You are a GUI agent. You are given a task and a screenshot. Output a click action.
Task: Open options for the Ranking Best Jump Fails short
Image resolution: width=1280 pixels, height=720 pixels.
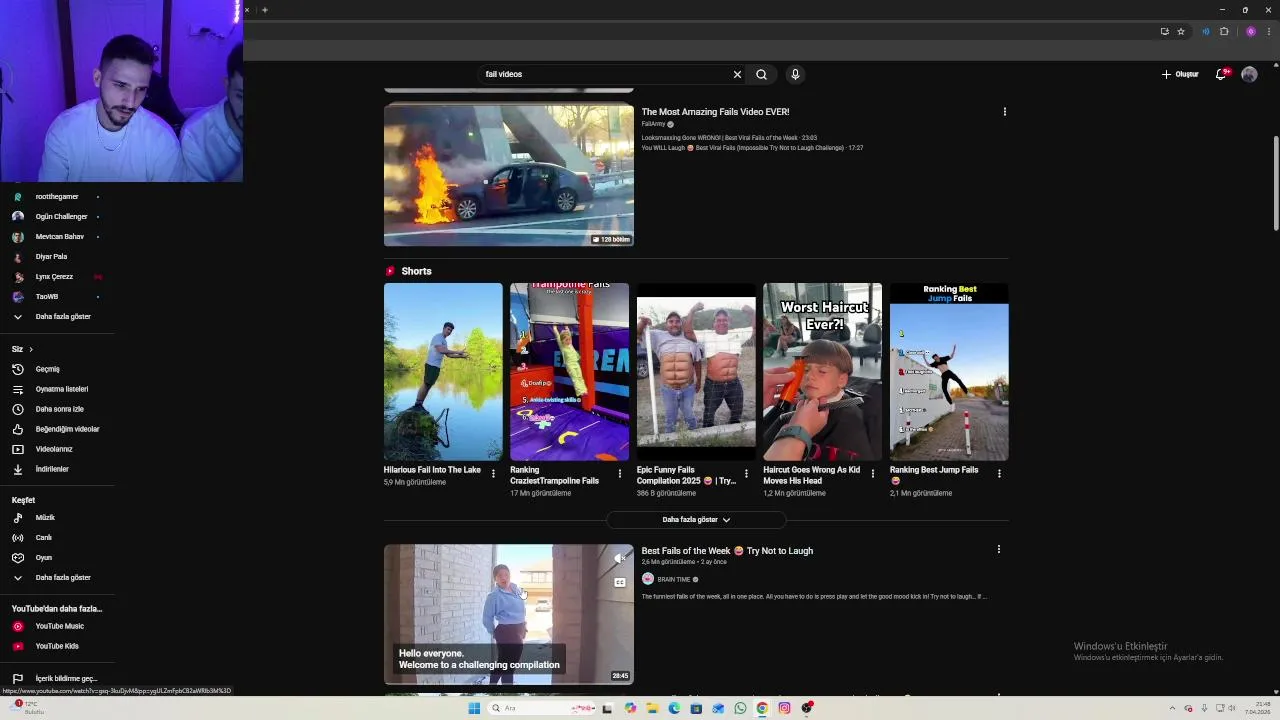coord(999,473)
